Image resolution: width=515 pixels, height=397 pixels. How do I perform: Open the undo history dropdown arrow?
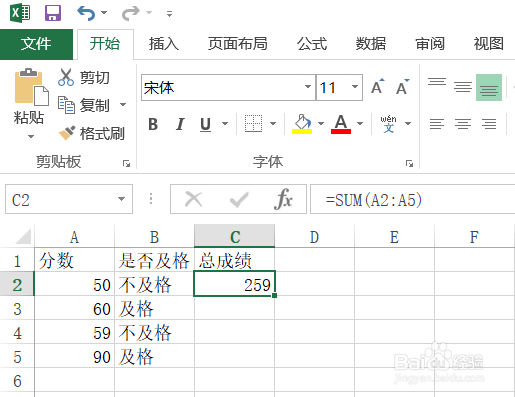[x=104, y=13]
